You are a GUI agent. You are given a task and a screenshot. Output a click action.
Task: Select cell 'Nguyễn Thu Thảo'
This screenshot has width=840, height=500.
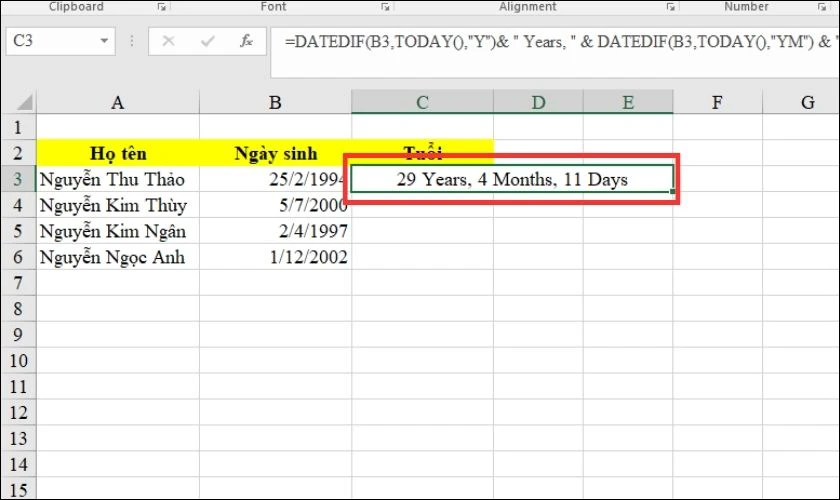pos(118,179)
